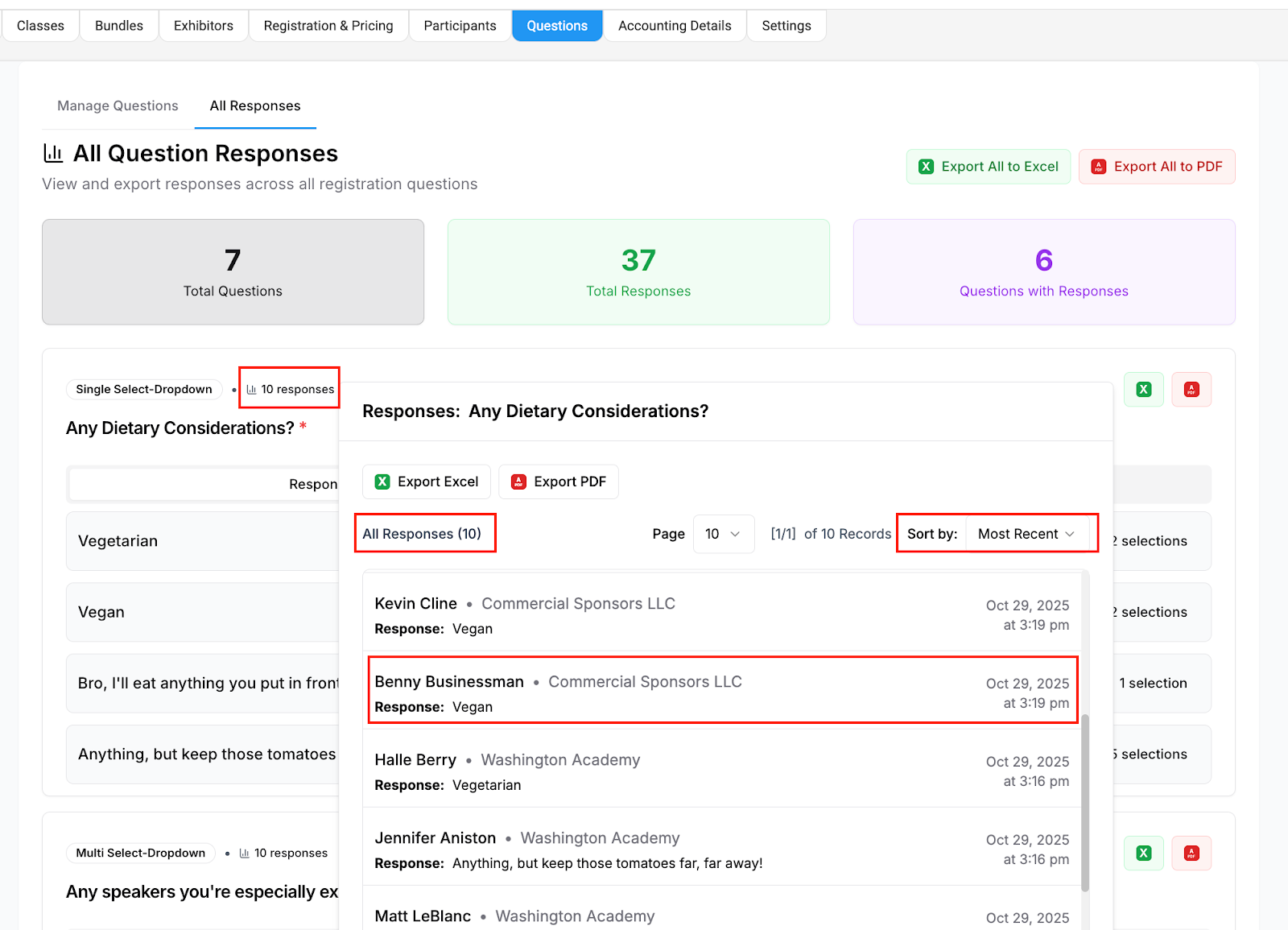Export All to PDF
Screen dimensions: 1288x930
(1156, 167)
